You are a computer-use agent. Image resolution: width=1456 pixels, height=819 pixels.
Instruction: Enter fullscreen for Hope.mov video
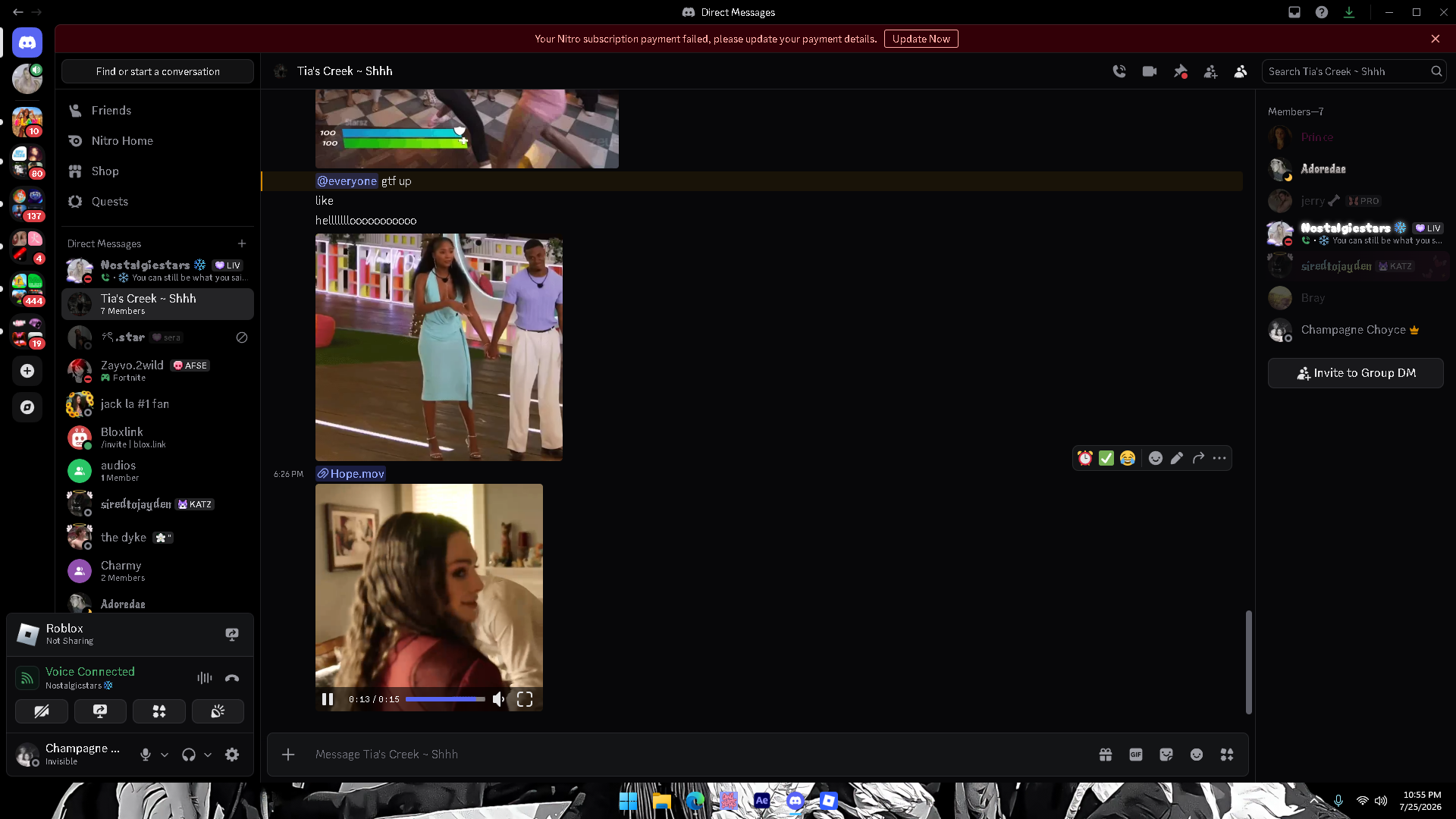coord(525,699)
